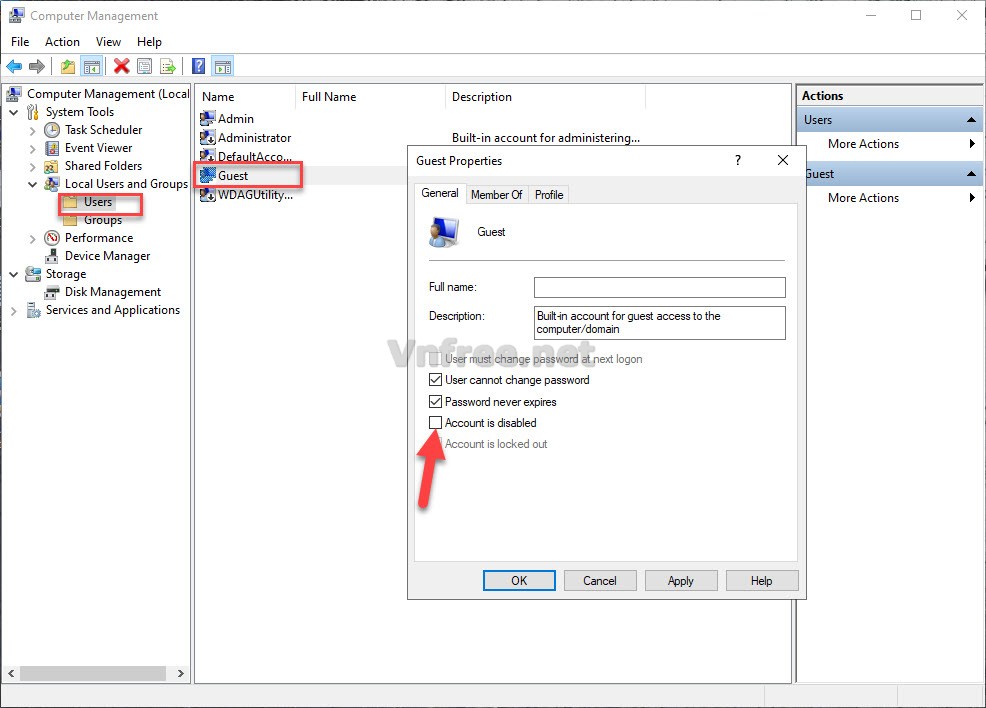Click the Back navigation arrow in the toolbar
The image size is (986, 708).
tap(14, 66)
